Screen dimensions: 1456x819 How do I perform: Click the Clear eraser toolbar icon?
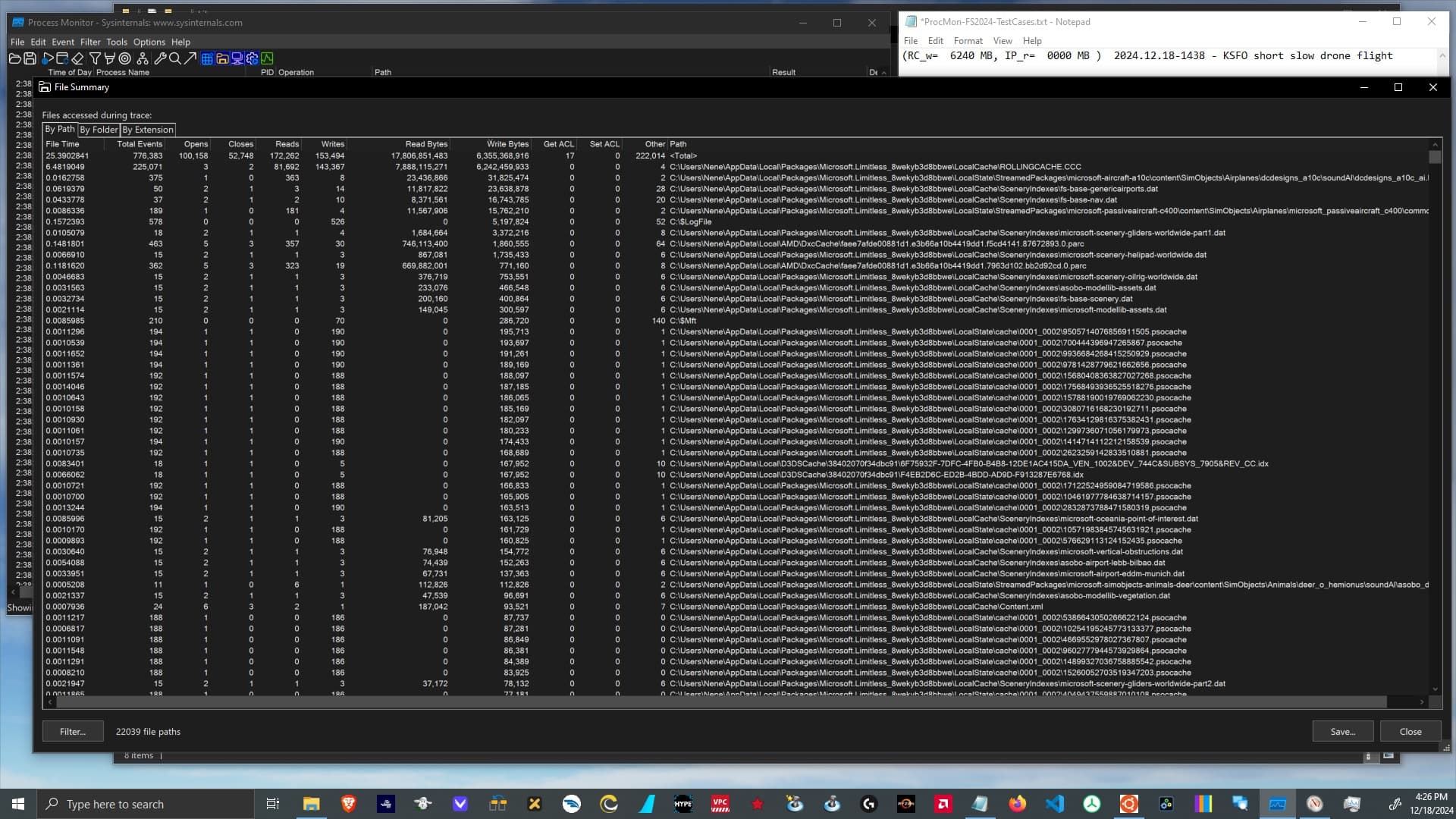click(x=77, y=58)
